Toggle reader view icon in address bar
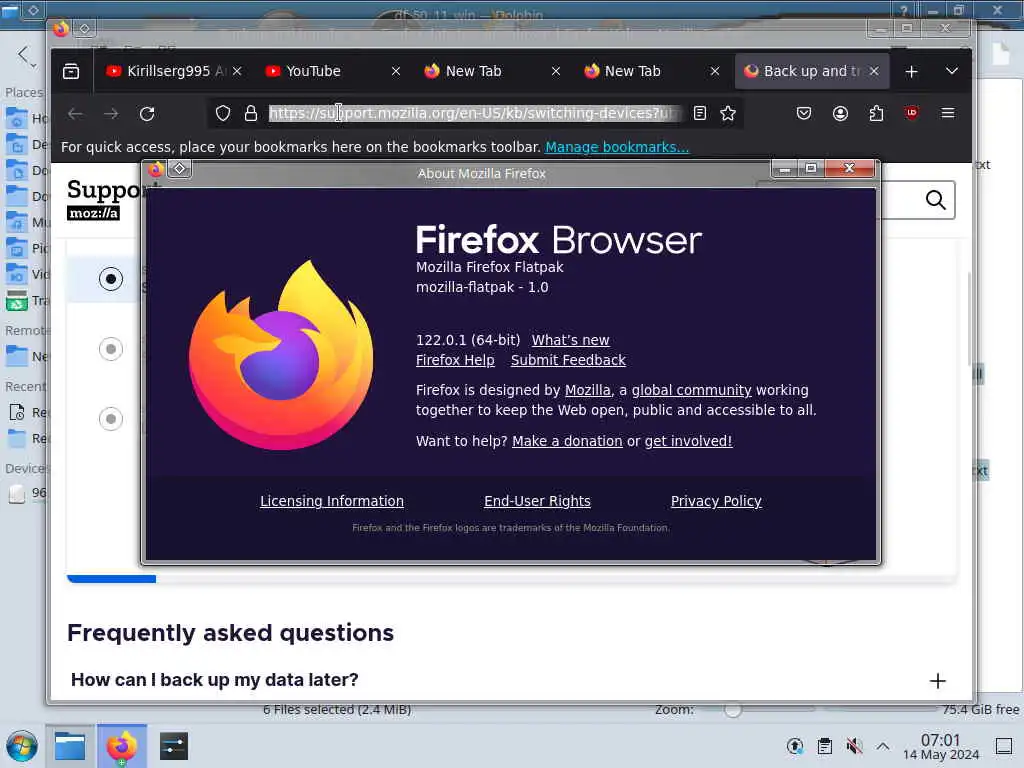Screen dimensions: 1024x768 point(699,114)
